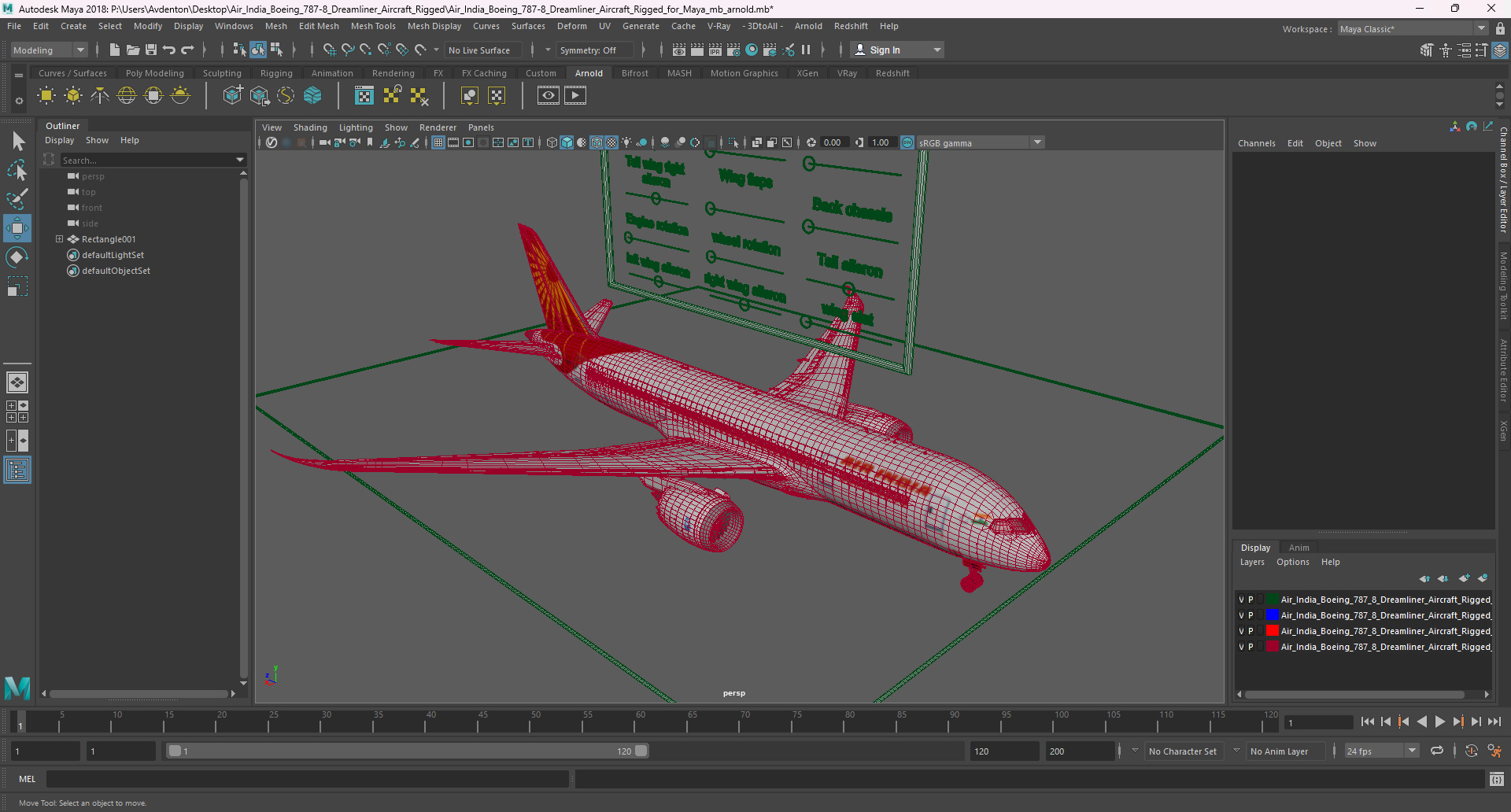The image size is (1511, 812).
Task: Undo the last action with toolbar arrow
Action: point(169,50)
